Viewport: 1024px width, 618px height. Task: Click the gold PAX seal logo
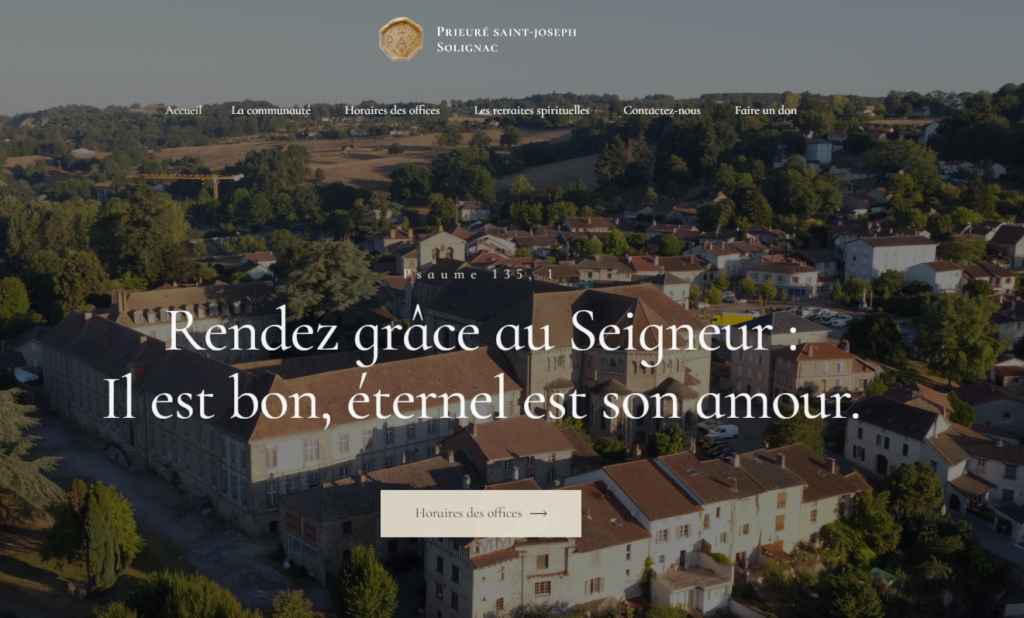click(401, 39)
